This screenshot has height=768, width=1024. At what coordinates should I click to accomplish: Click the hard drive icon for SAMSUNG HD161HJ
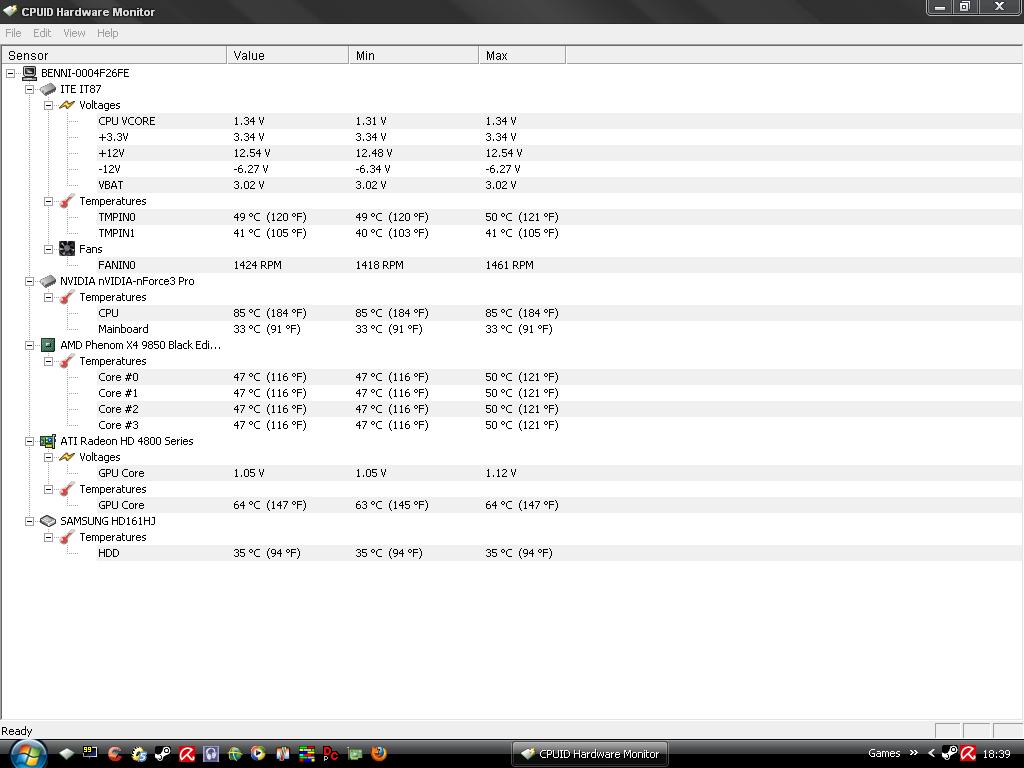click(x=48, y=521)
